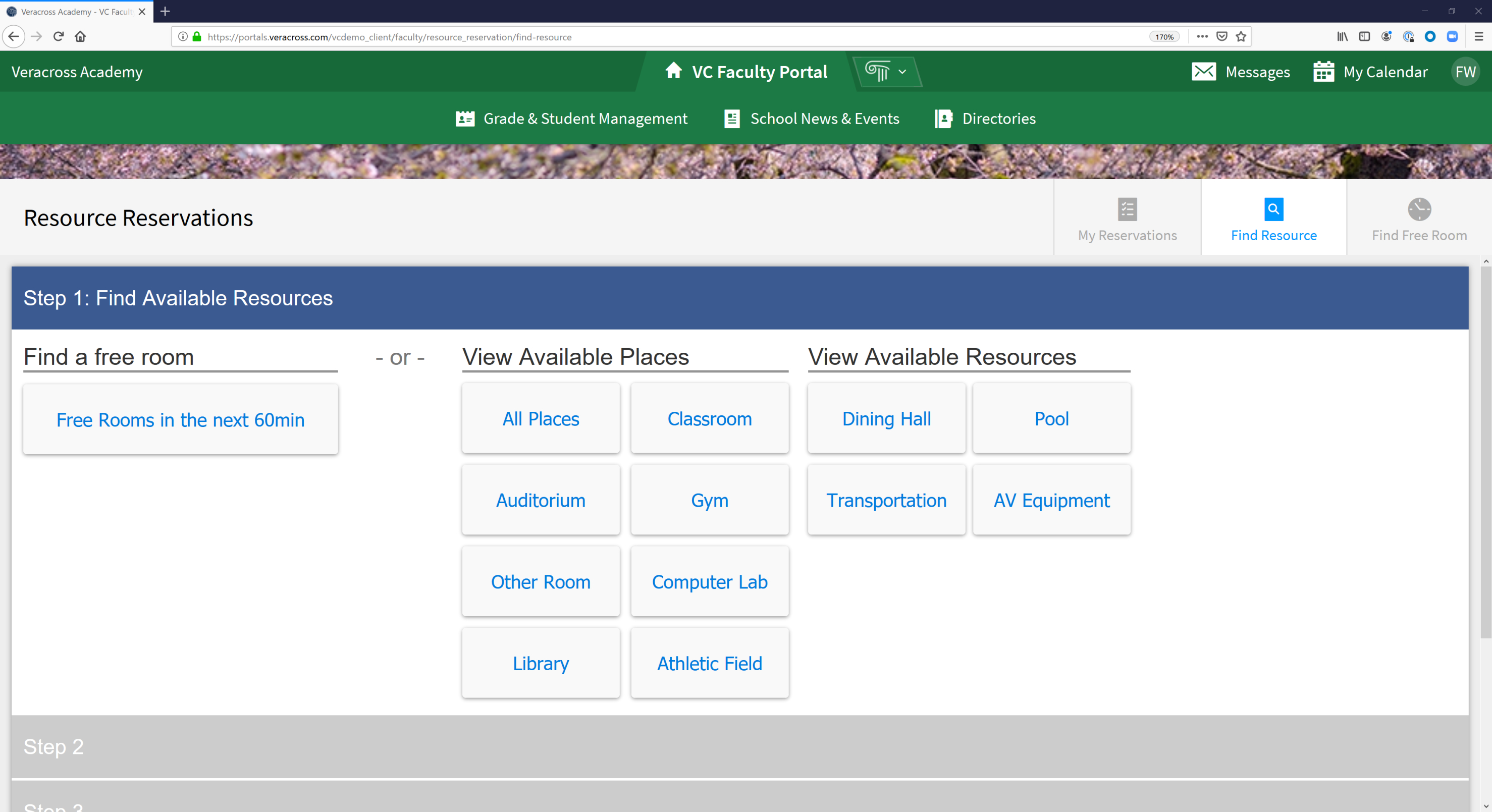Viewport: 1492px width, 812px height.
Task: Open My Calendar using the calendar icon
Action: (x=1323, y=71)
